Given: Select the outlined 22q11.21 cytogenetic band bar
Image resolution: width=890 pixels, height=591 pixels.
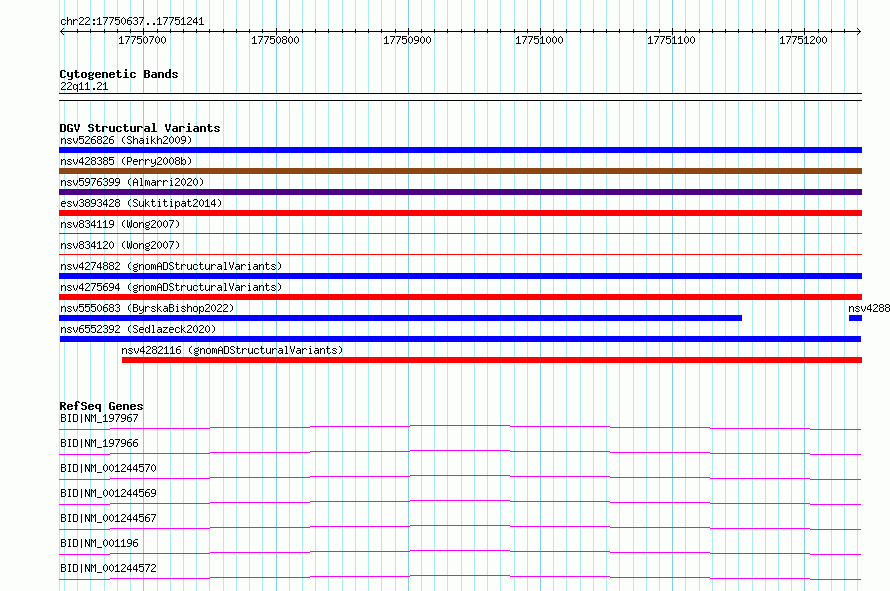Looking at the screenshot, I should (x=460, y=97).
